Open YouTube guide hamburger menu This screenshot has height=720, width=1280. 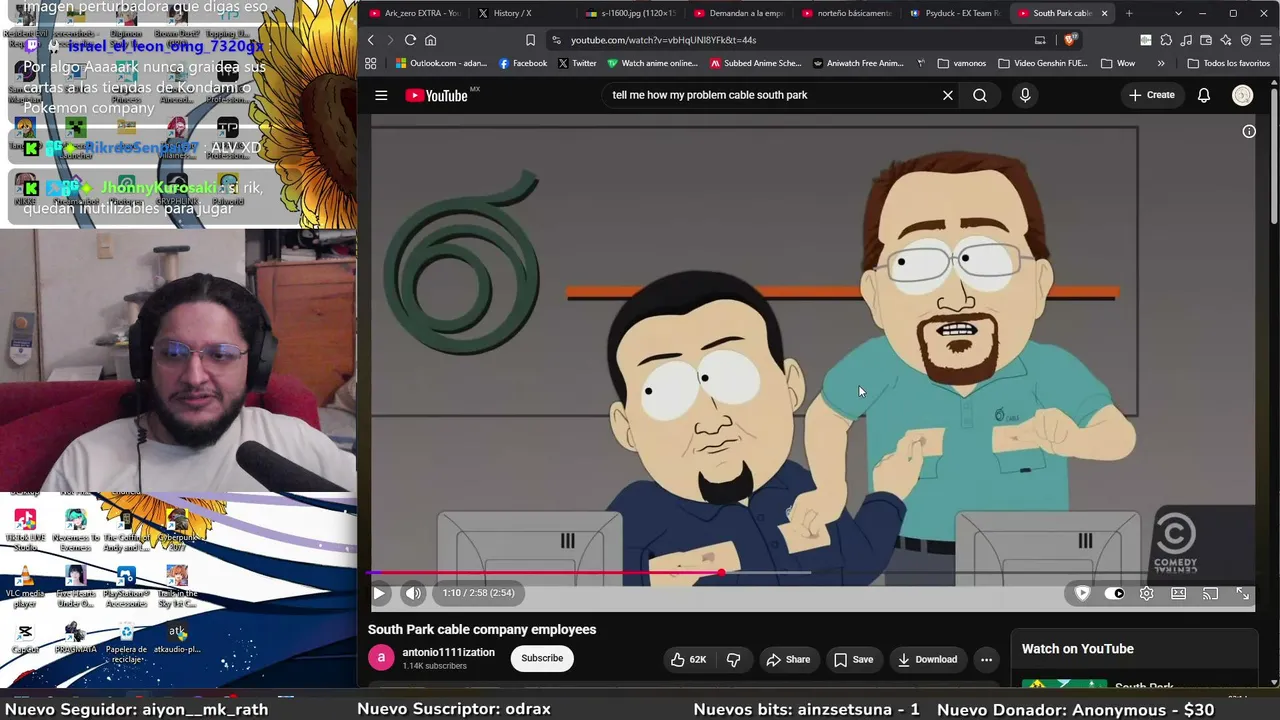[x=381, y=95]
